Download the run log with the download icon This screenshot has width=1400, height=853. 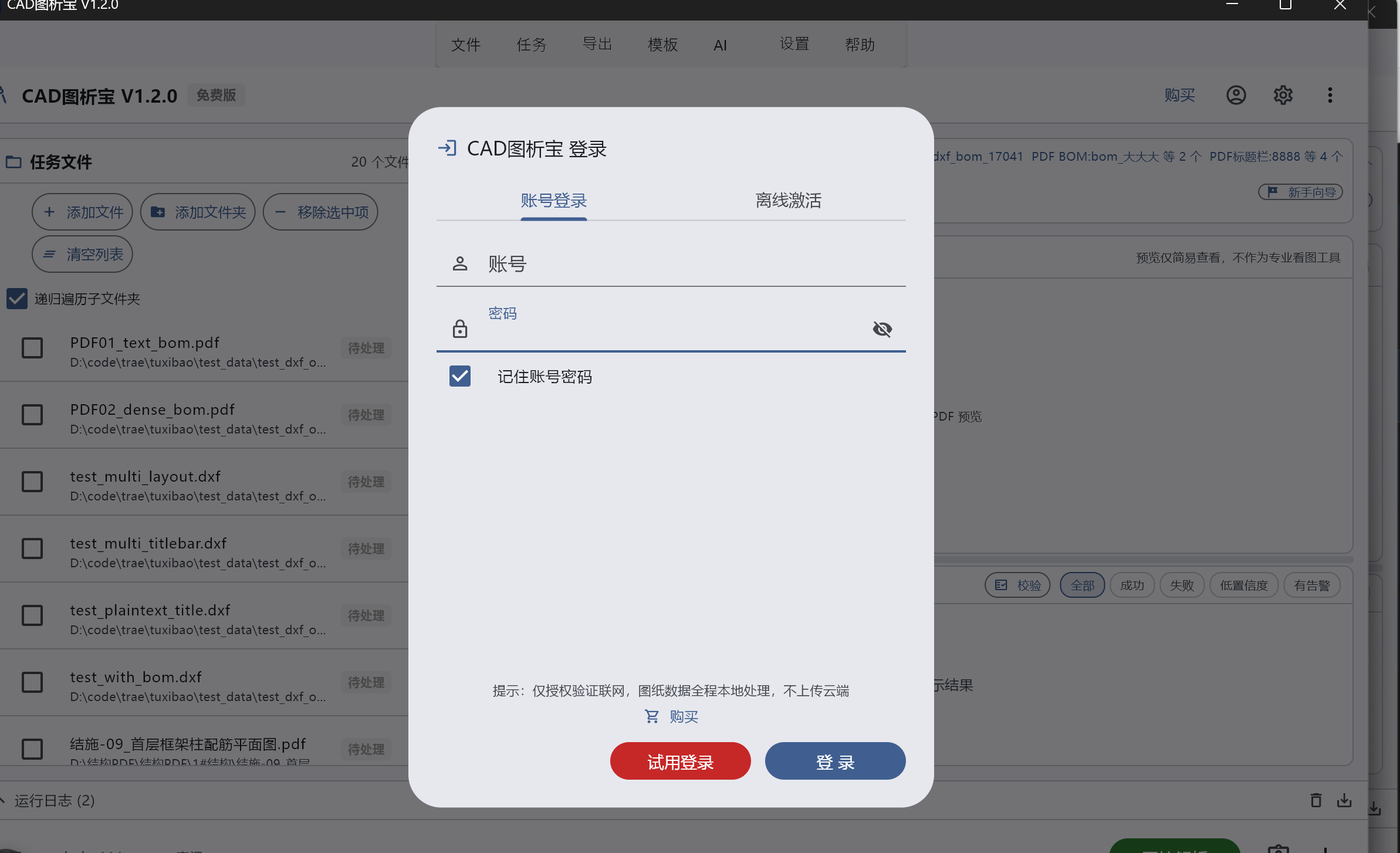pos(1345,800)
